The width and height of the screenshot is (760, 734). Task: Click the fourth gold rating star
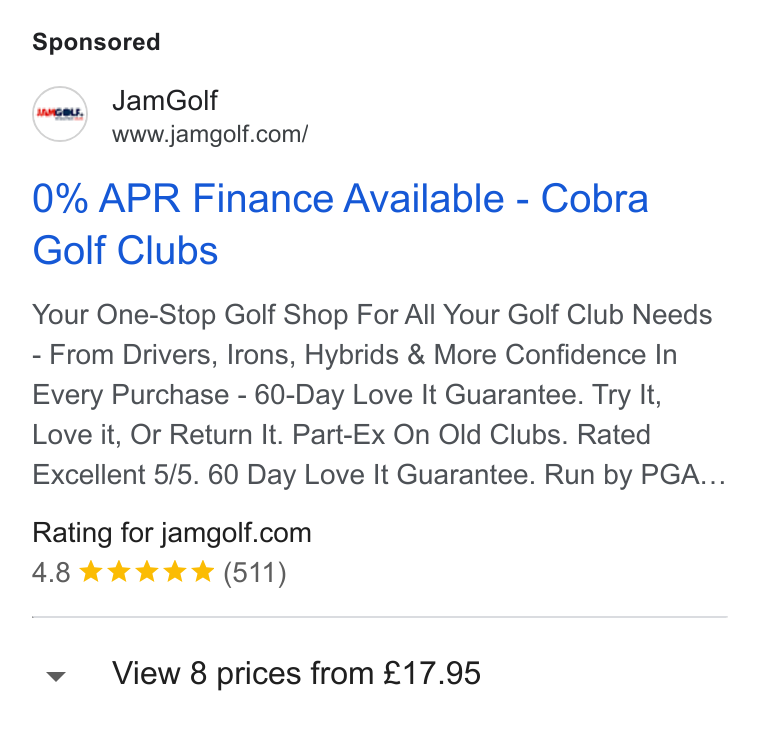pos(174,571)
